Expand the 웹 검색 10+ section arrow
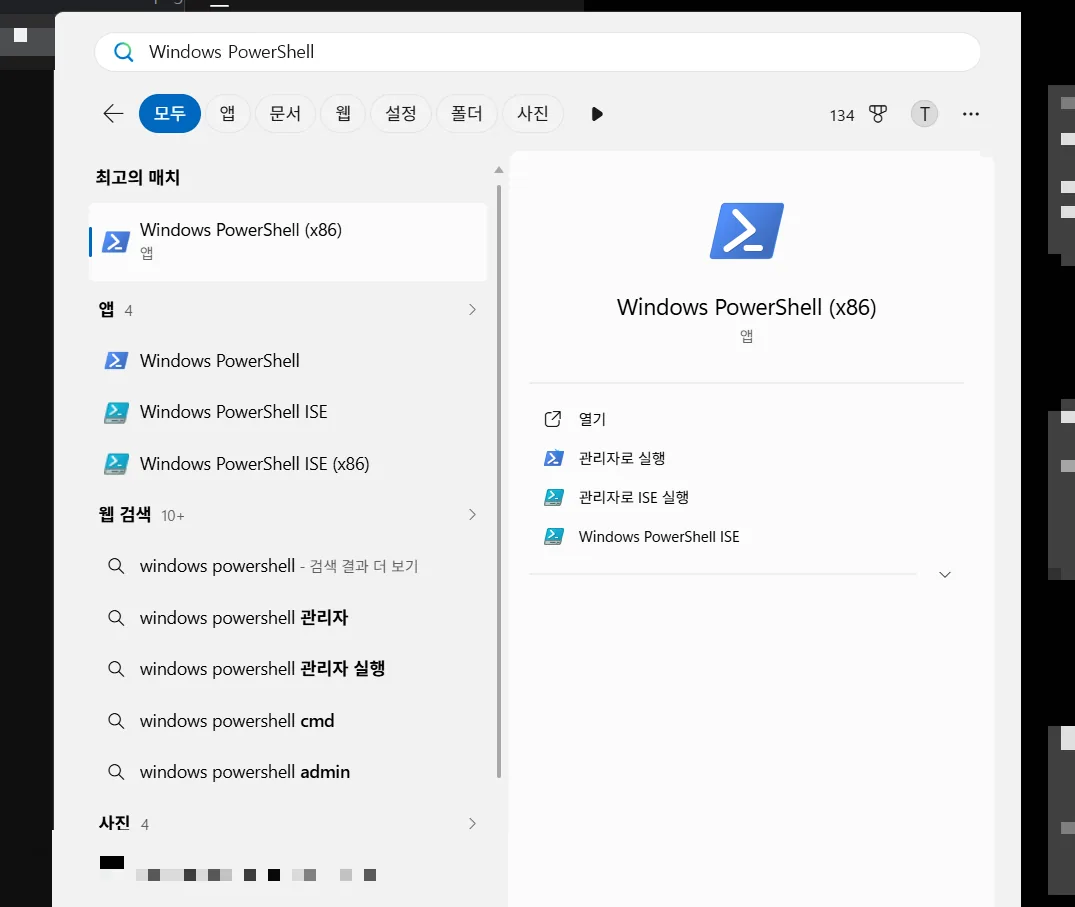The image size is (1075, 907). (472, 515)
